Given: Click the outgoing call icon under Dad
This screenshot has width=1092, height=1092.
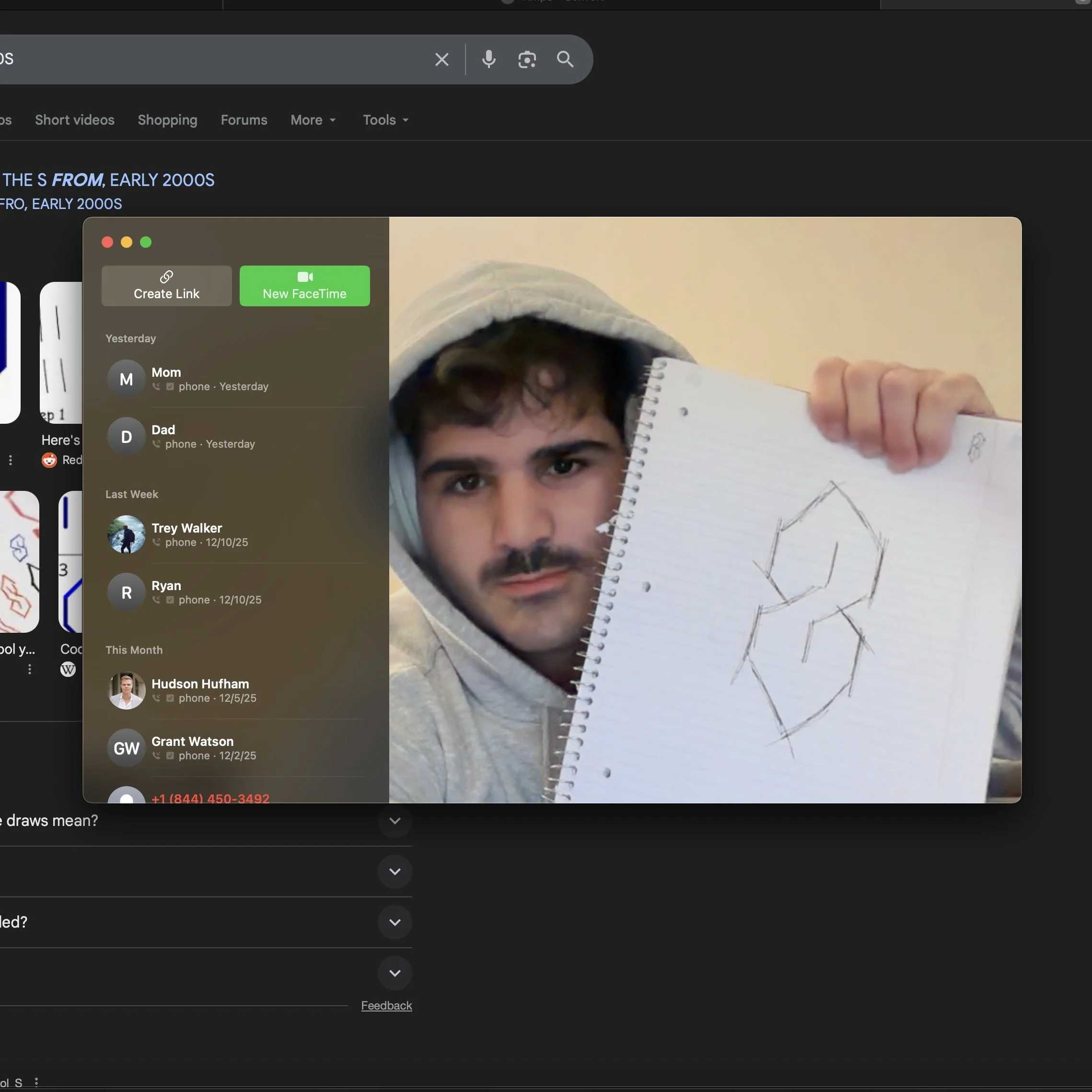Looking at the screenshot, I should [x=156, y=444].
